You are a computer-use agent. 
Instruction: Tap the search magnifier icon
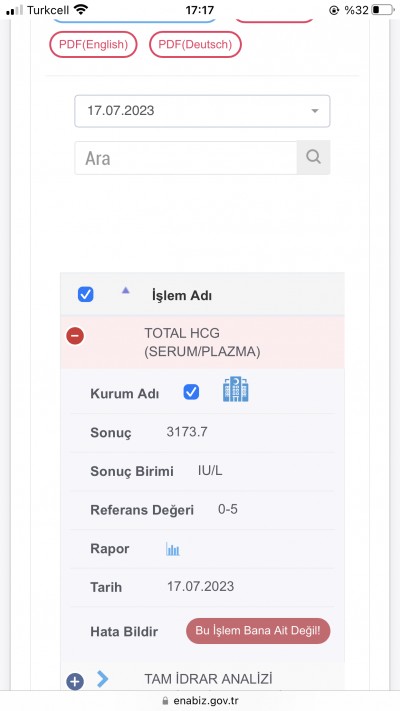[313, 157]
